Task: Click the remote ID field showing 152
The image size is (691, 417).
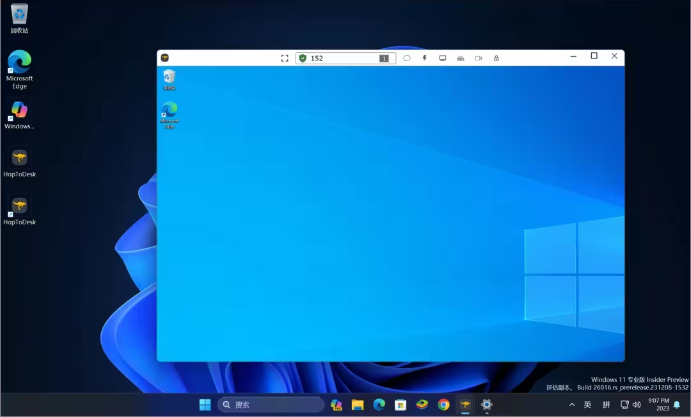Action: (342, 58)
